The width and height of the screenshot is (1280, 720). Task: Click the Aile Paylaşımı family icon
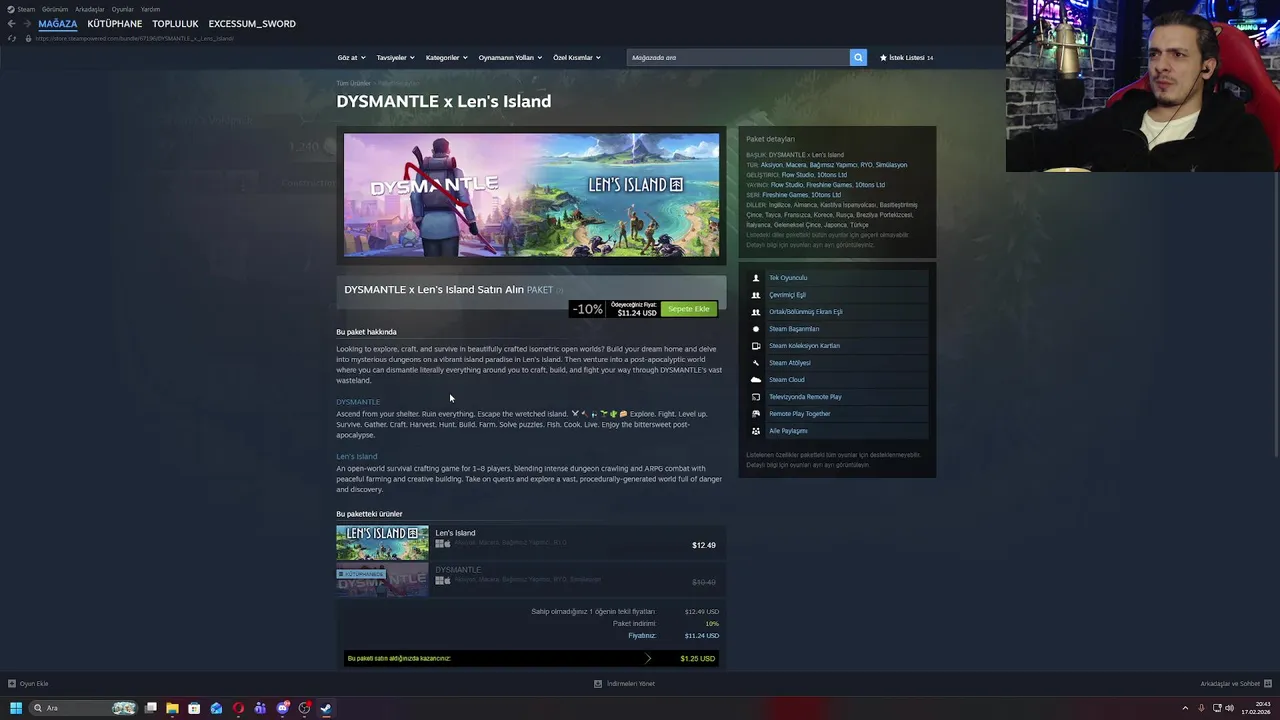(x=756, y=431)
